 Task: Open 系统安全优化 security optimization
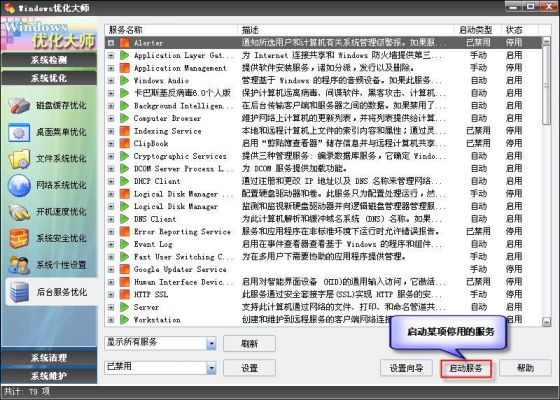click(x=48, y=238)
